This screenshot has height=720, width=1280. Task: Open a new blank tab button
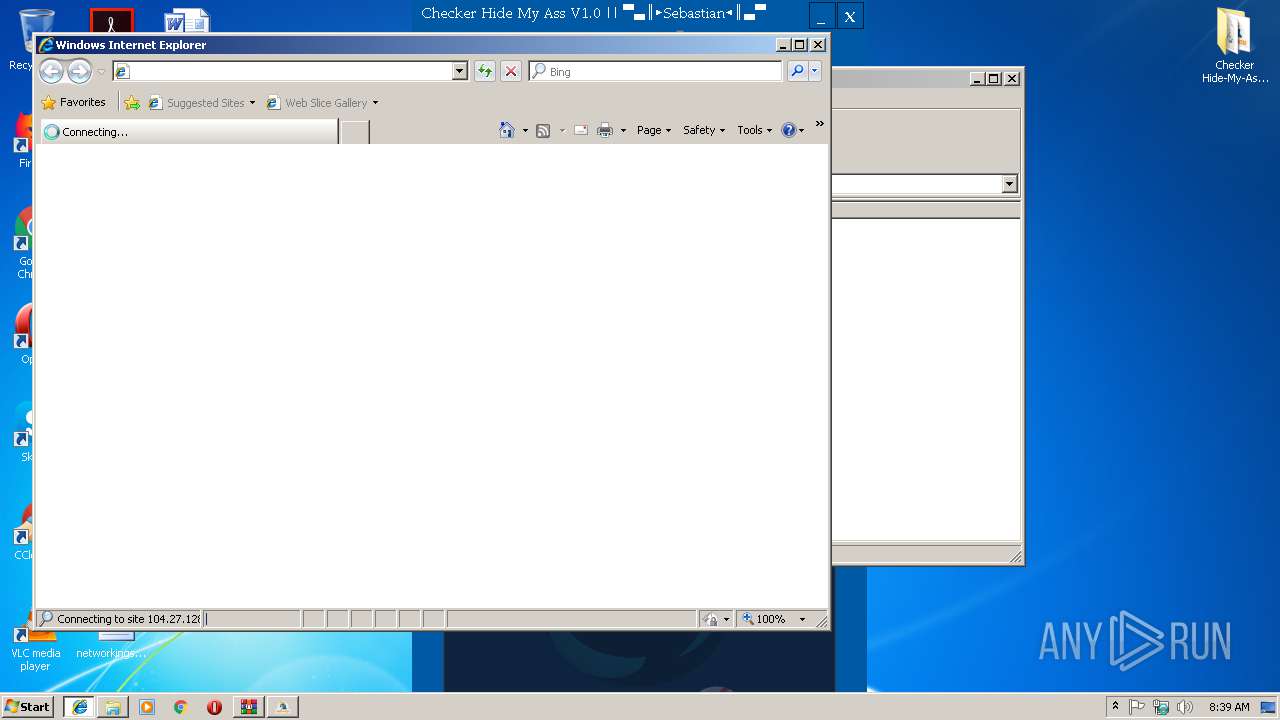click(x=355, y=131)
